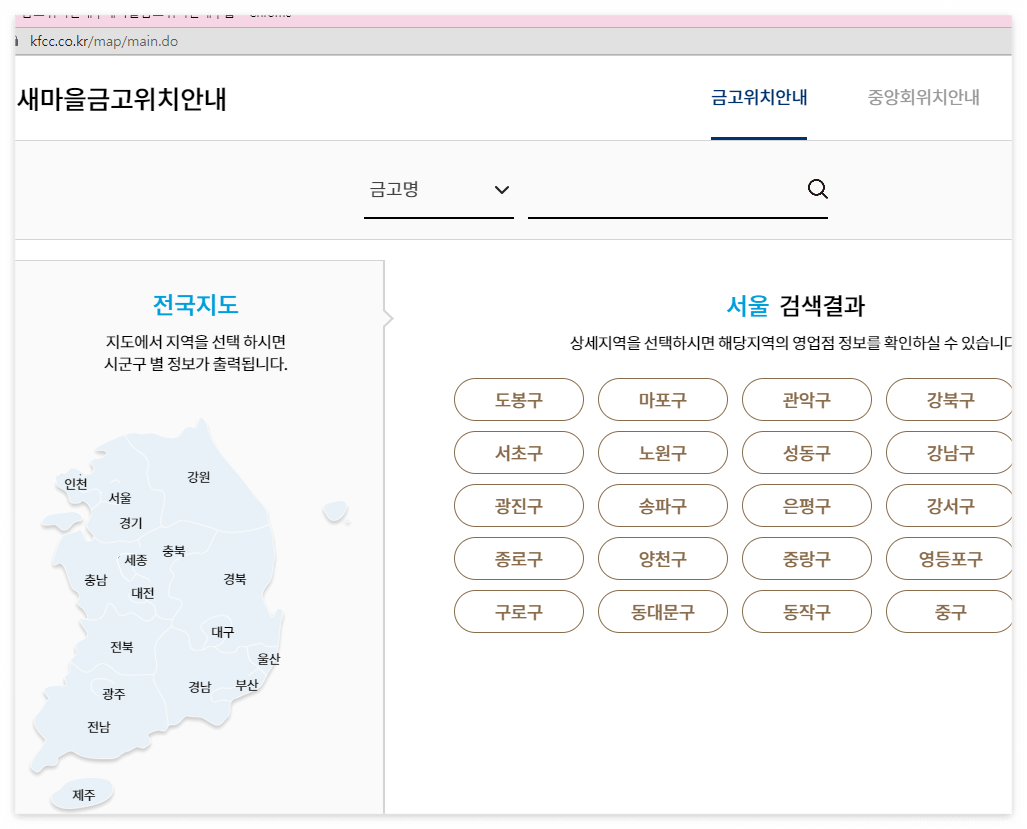Select 대구 area on the map

[x=222, y=634]
